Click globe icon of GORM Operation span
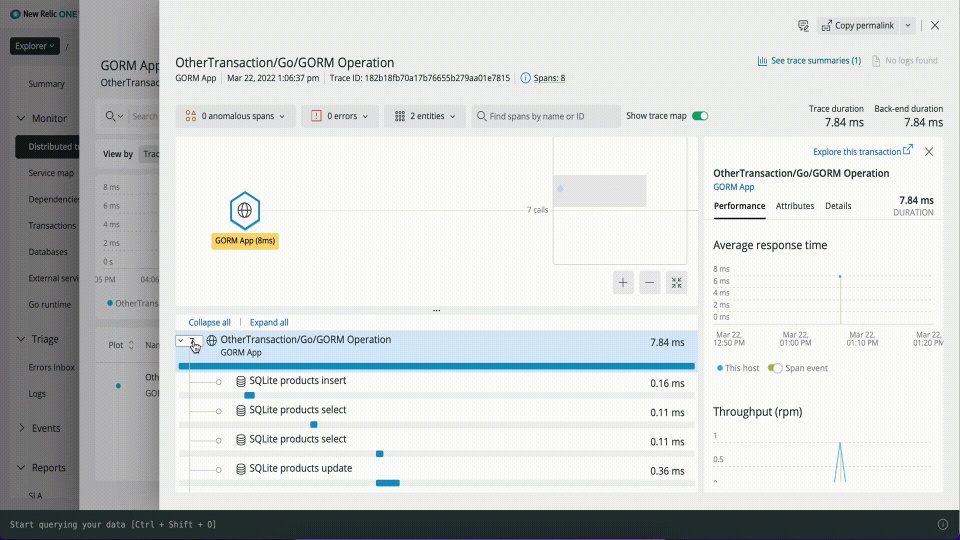 tap(211, 340)
